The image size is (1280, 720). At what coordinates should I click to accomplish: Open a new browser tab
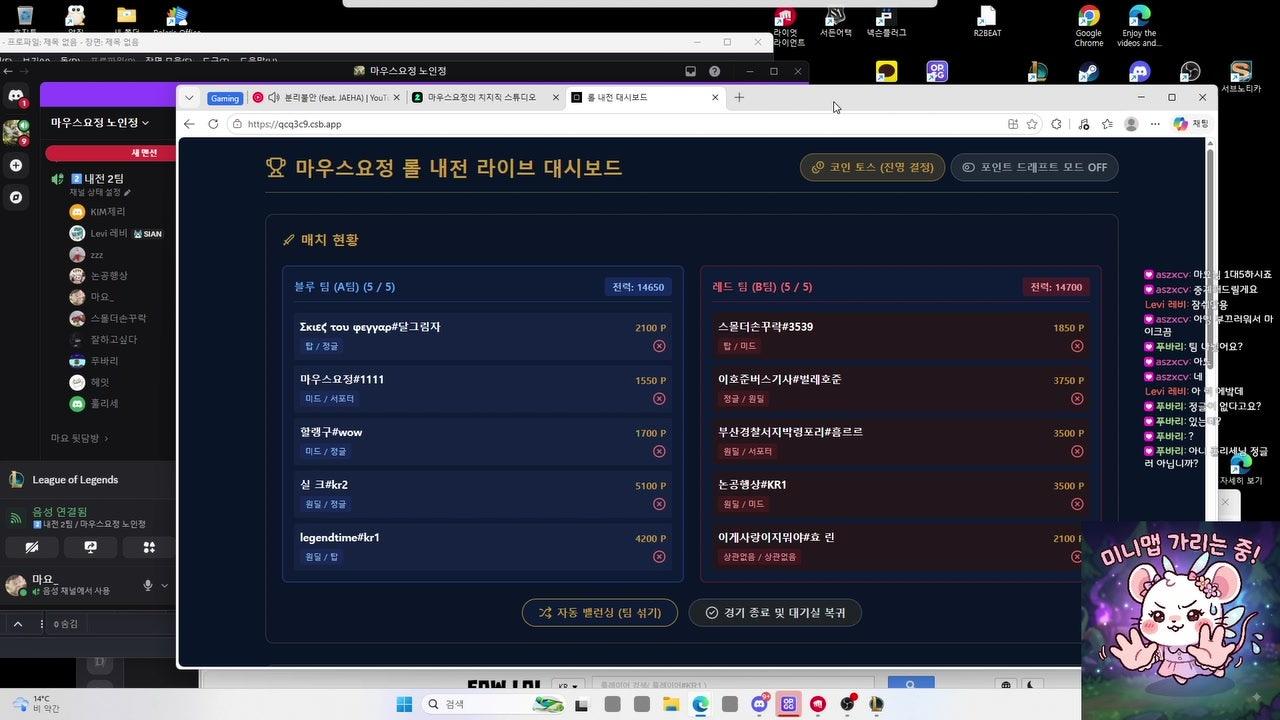pos(739,97)
